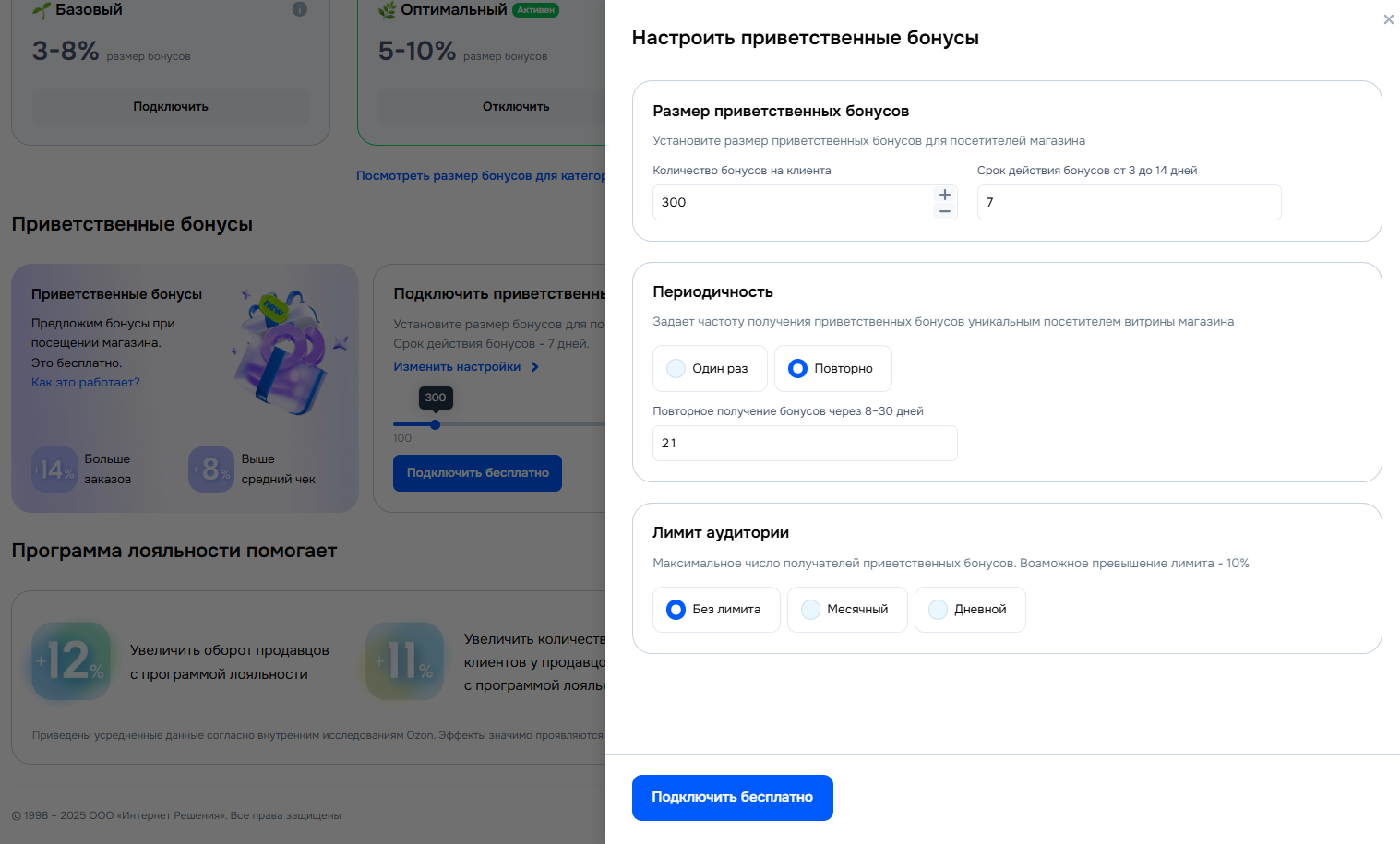Click the +11% customers icon
This screenshot has width=1400, height=844.
[404, 661]
